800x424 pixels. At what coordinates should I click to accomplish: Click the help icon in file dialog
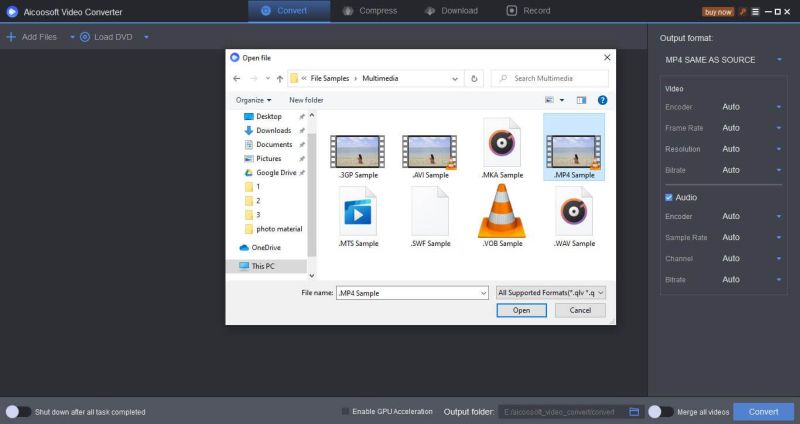tap(603, 100)
